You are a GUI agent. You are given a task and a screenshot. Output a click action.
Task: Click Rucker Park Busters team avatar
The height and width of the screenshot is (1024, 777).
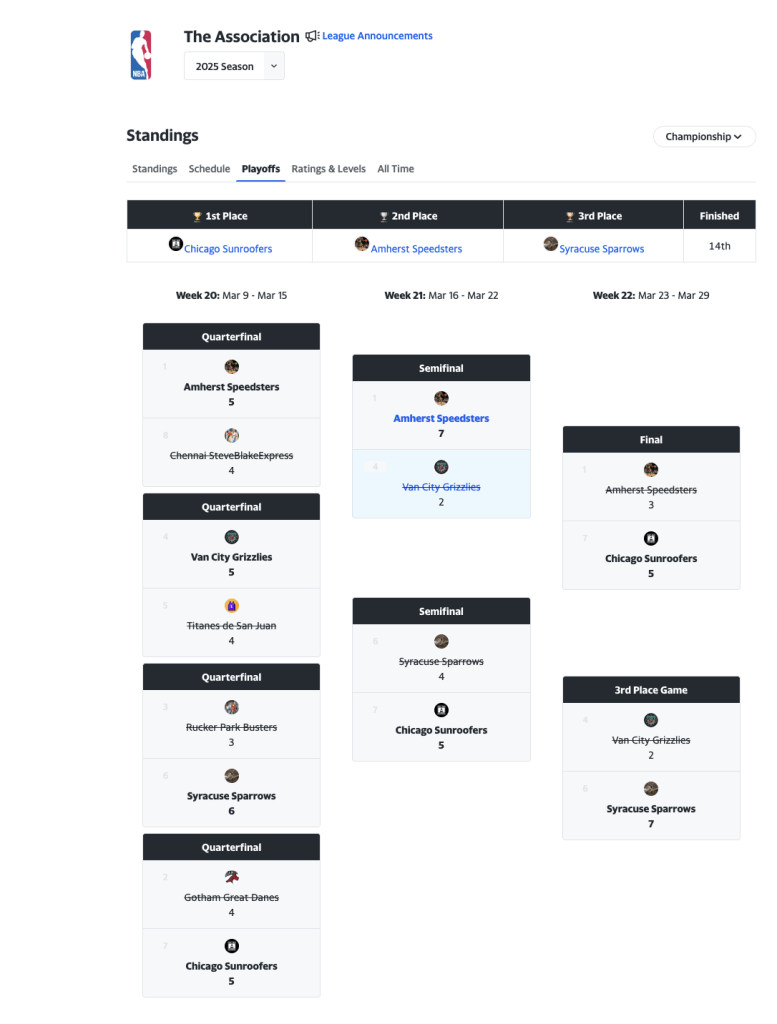tap(232, 707)
